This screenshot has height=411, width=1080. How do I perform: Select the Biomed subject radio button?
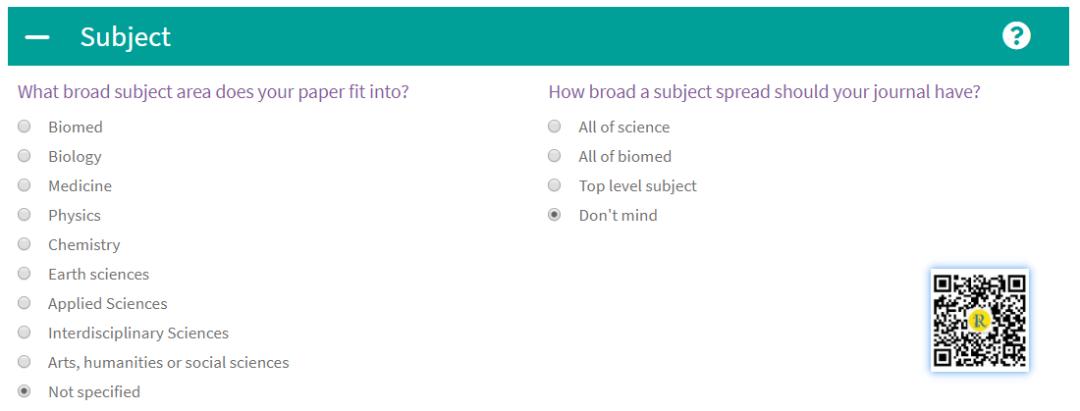tap(24, 127)
